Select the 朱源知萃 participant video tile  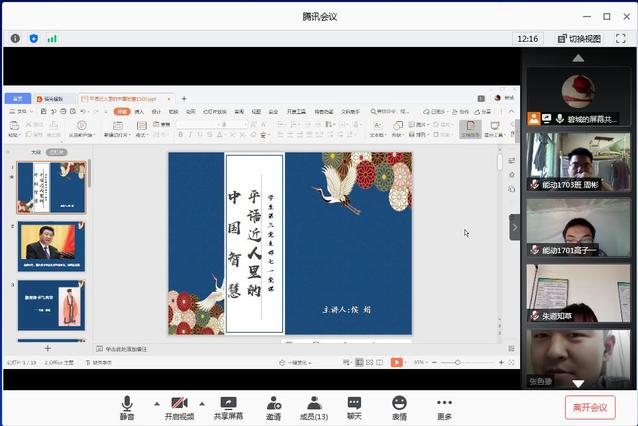point(578,292)
